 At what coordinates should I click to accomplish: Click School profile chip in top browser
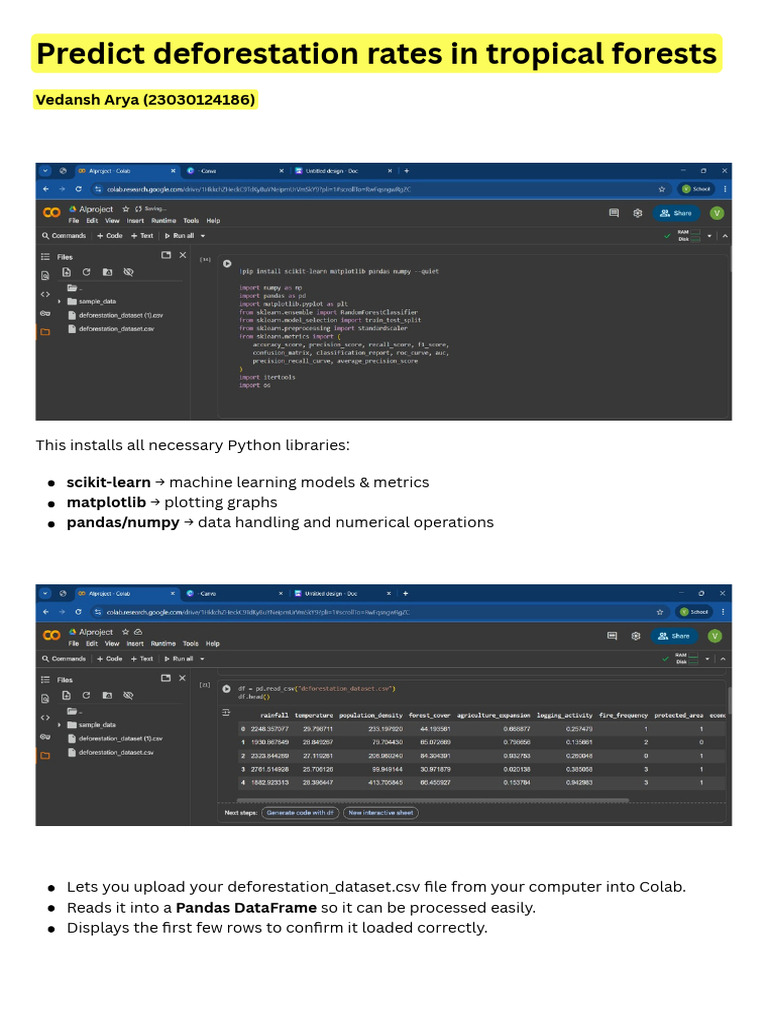pyautogui.click(x=696, y=189)
